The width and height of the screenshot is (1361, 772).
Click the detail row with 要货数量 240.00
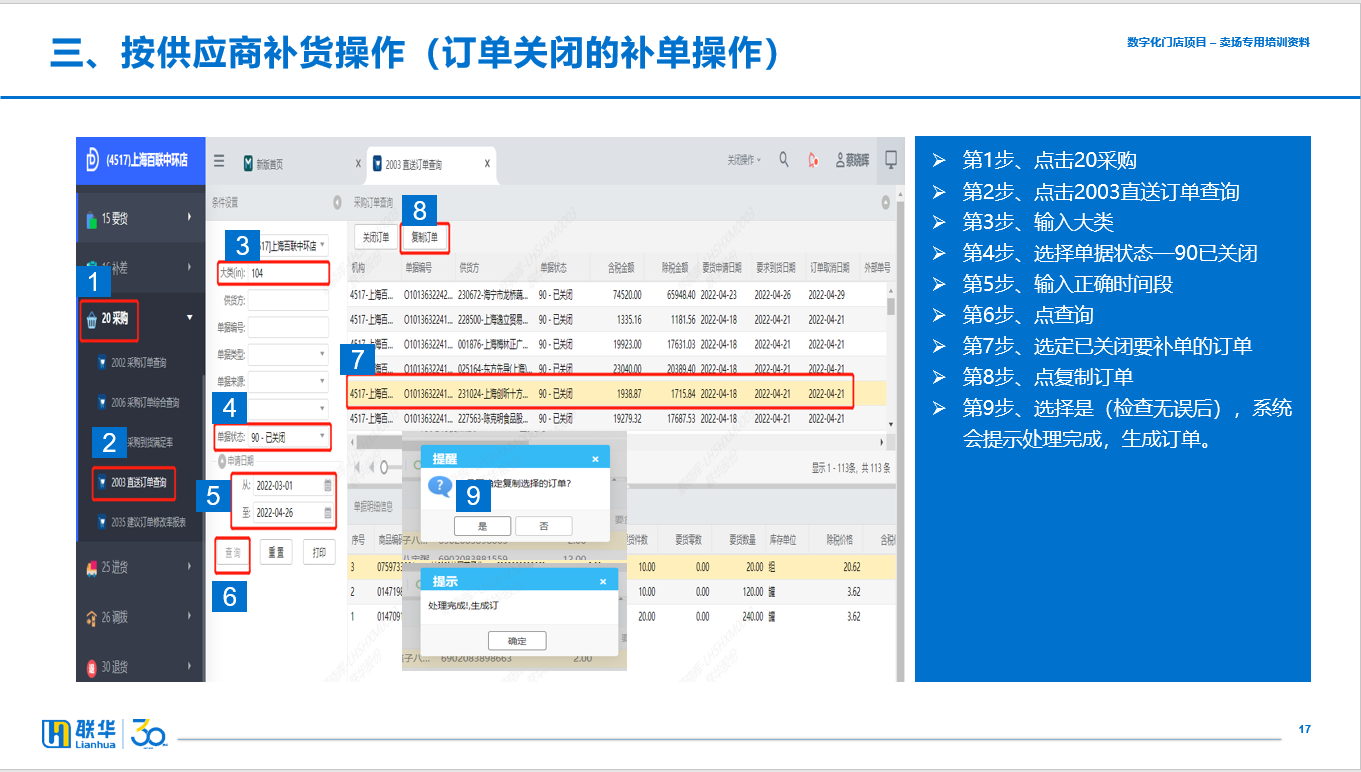click(x=619, y=617)
